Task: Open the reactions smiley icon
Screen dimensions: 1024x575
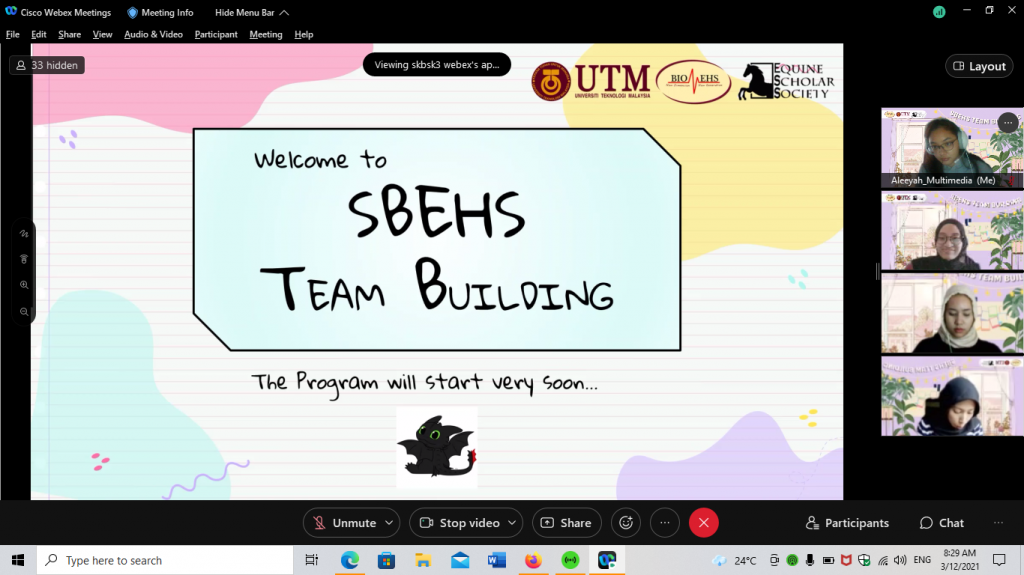Action: (x=626, y=522)
